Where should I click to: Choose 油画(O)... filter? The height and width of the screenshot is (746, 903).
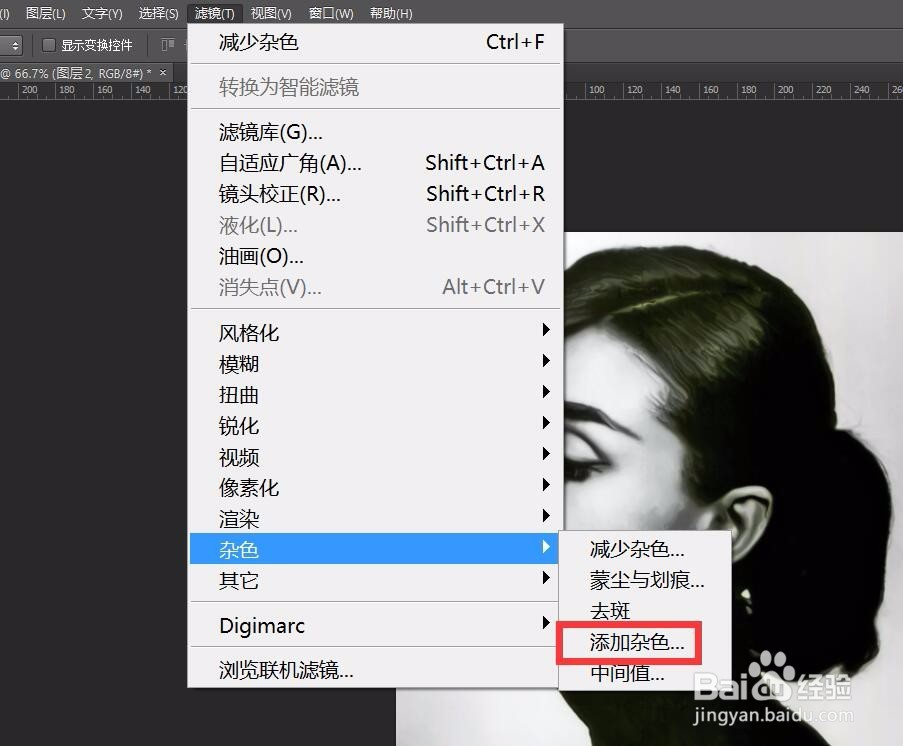coord(376,256)
